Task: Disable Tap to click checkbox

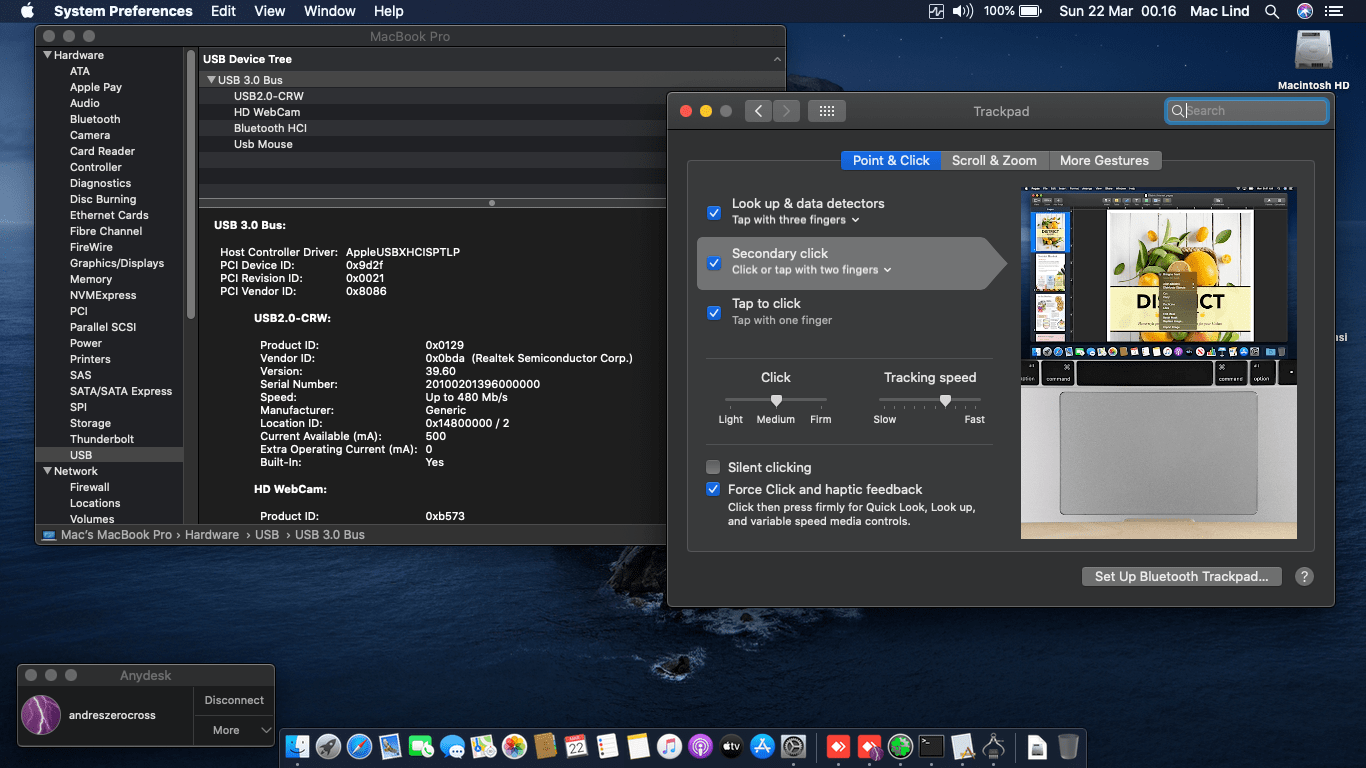Action: (714, 312)
